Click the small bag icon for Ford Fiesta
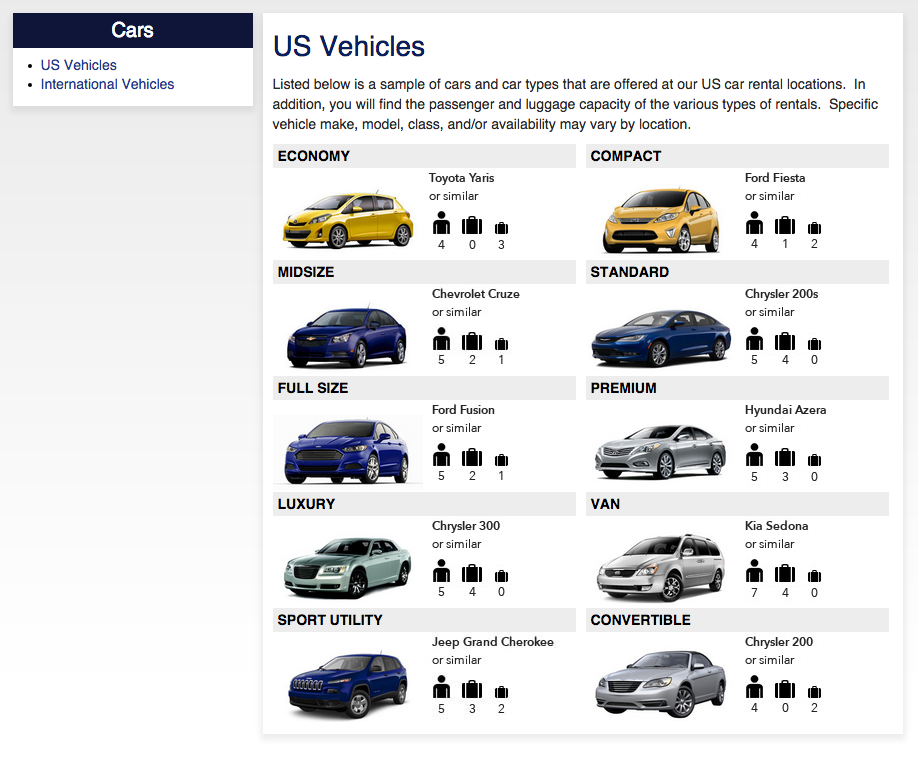Image resolution: width=918 pixels, height=761 pixels. (814, 228)
